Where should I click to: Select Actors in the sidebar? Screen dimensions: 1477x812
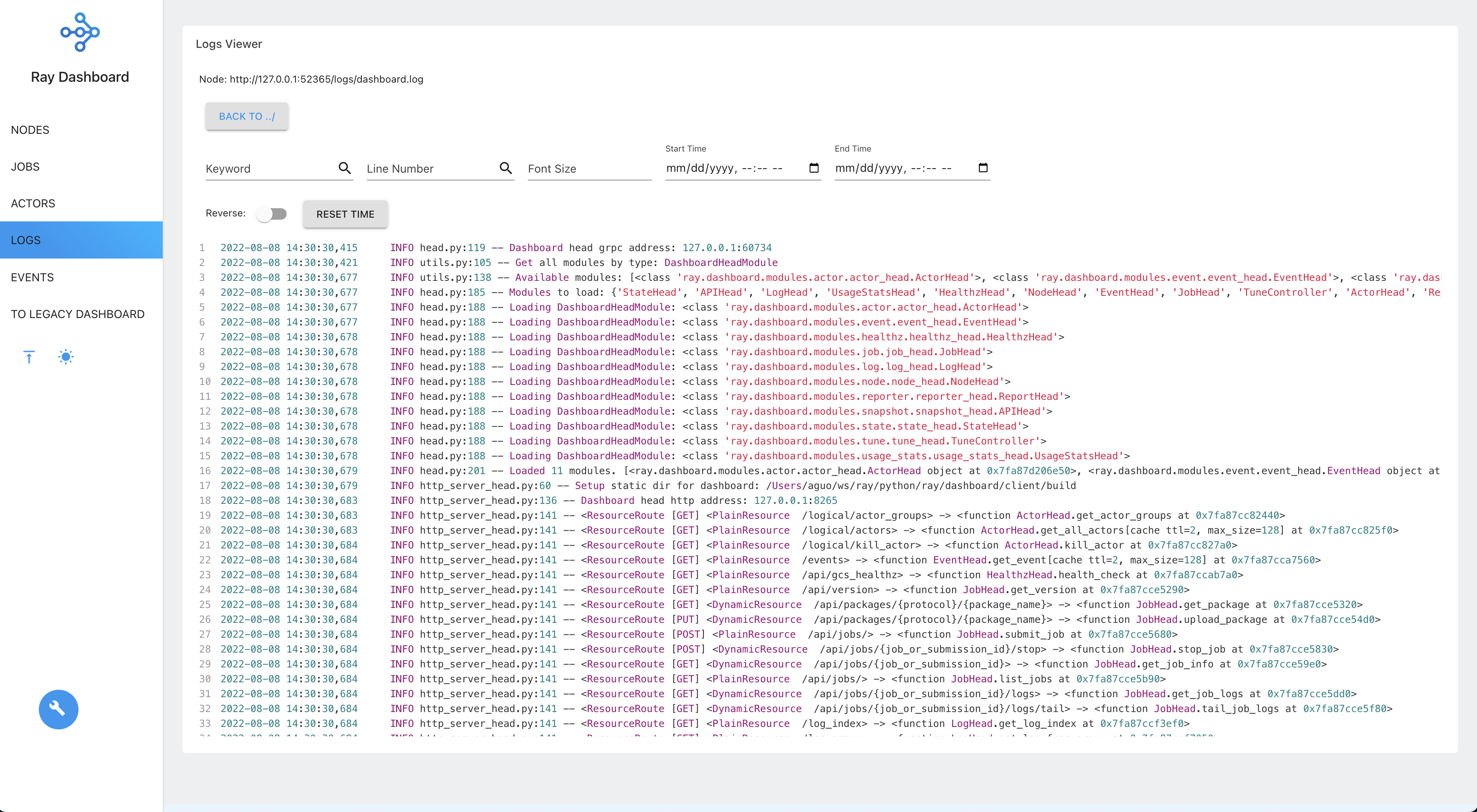coord(33,204)
